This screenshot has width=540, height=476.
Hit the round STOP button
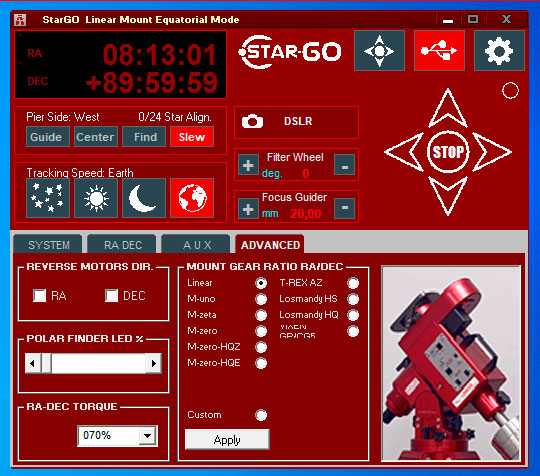[x=448, y=152]
